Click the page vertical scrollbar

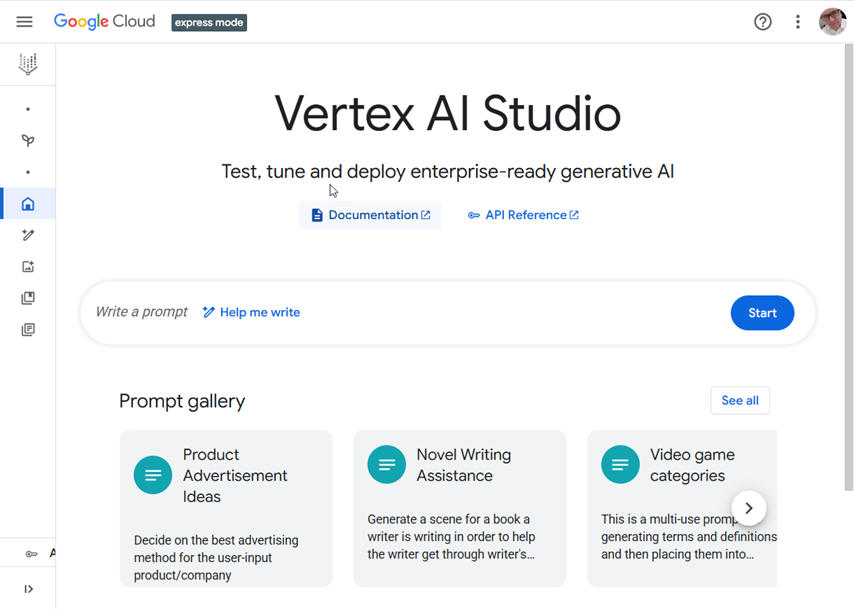849,267
